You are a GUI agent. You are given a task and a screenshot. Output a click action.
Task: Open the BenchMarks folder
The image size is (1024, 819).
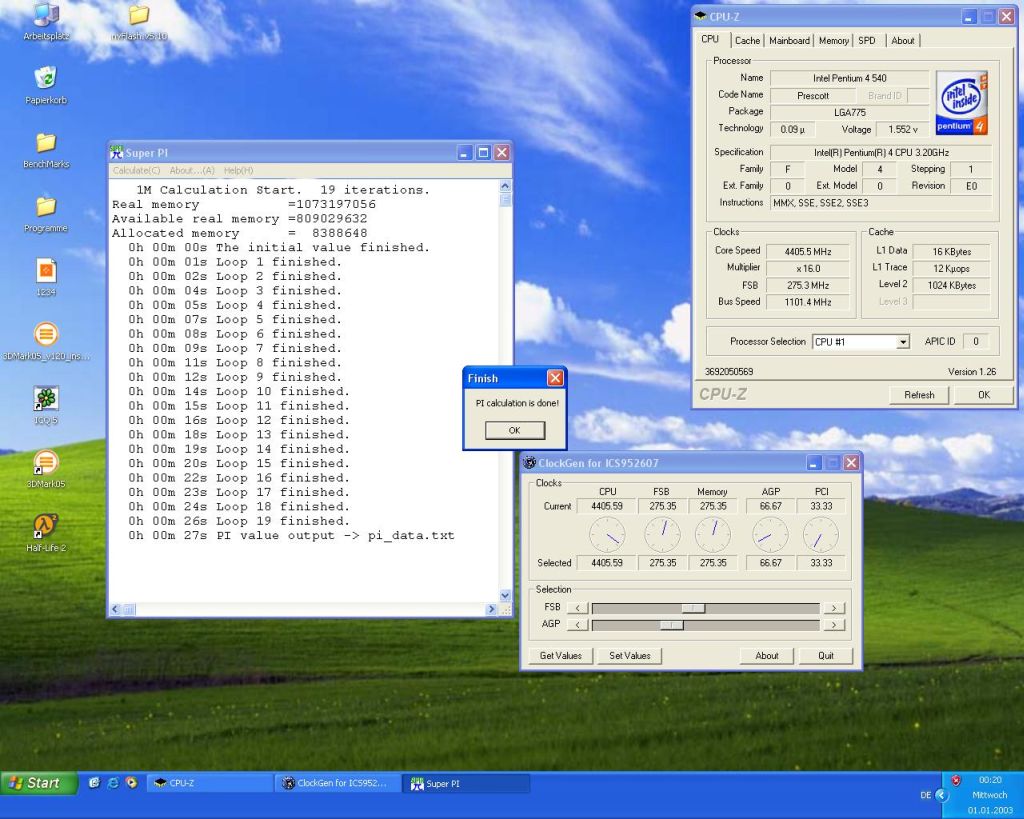(x=46, y=149)
